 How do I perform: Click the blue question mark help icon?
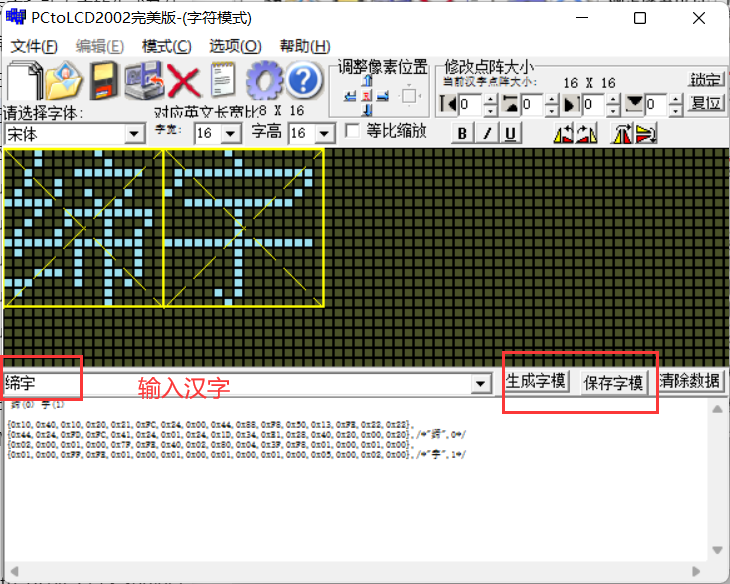[x=304, y=80]
